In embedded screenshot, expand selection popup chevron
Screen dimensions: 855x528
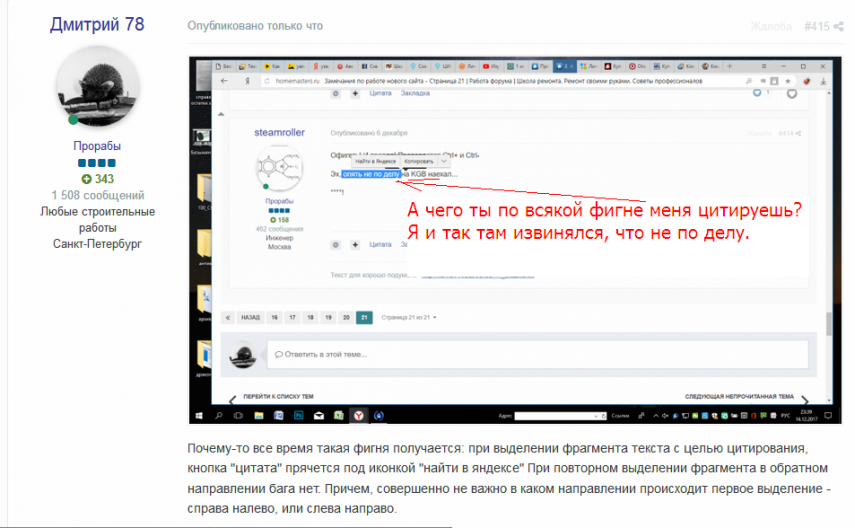[x=444, y=161]
